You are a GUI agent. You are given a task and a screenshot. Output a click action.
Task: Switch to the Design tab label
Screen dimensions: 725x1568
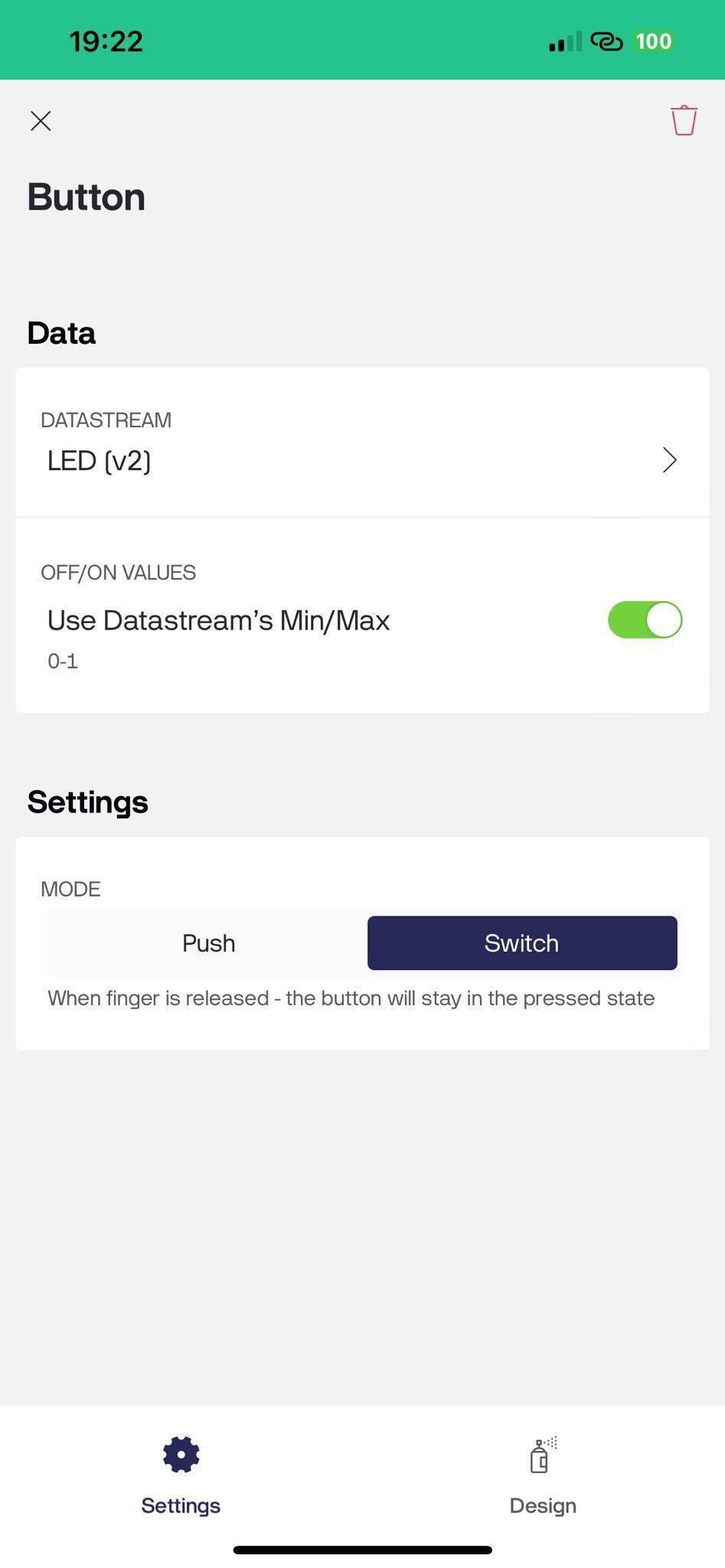[x=543, y=1506]
